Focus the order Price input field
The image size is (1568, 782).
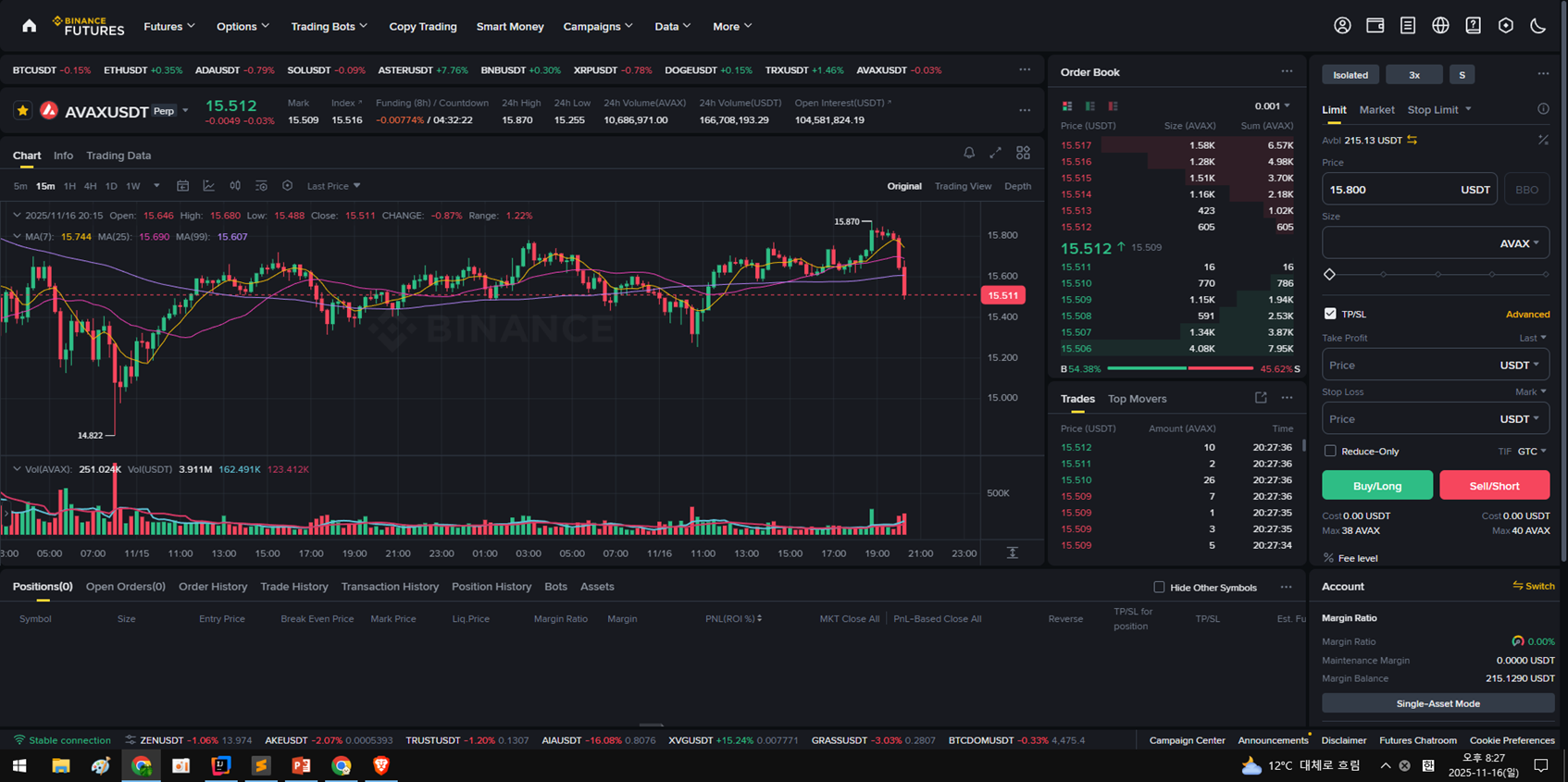tap(1409, 190)
